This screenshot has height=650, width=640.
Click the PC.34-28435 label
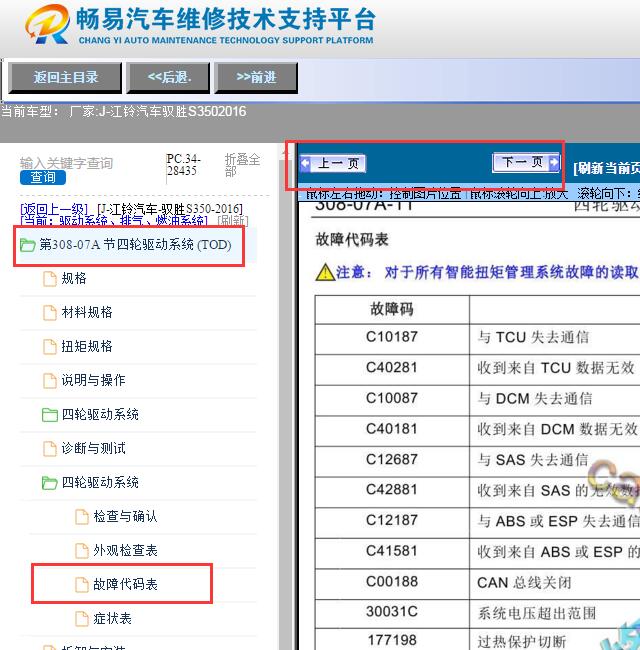click(x=183, y=165)
